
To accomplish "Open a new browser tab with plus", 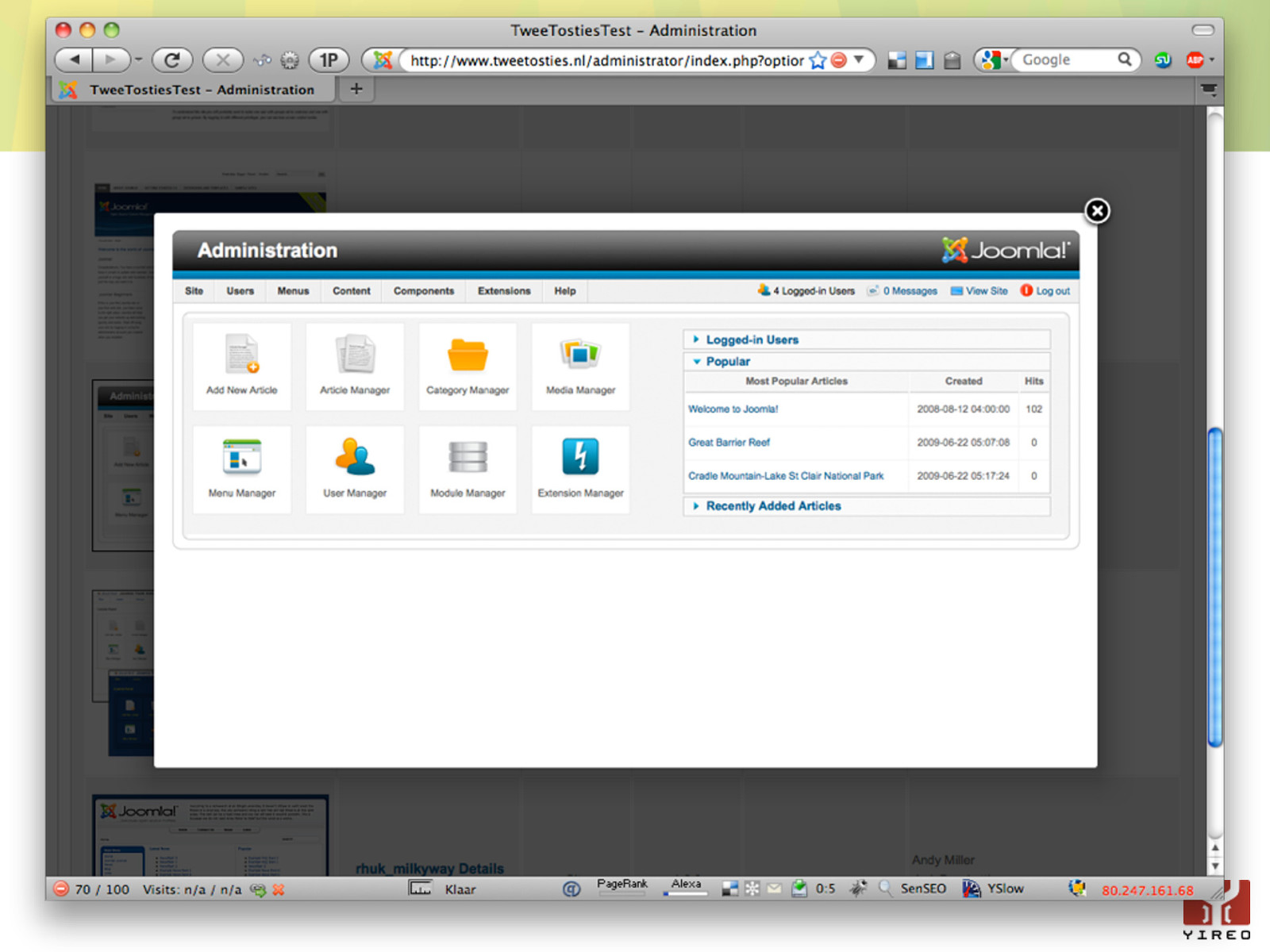I will coord(356,89).
